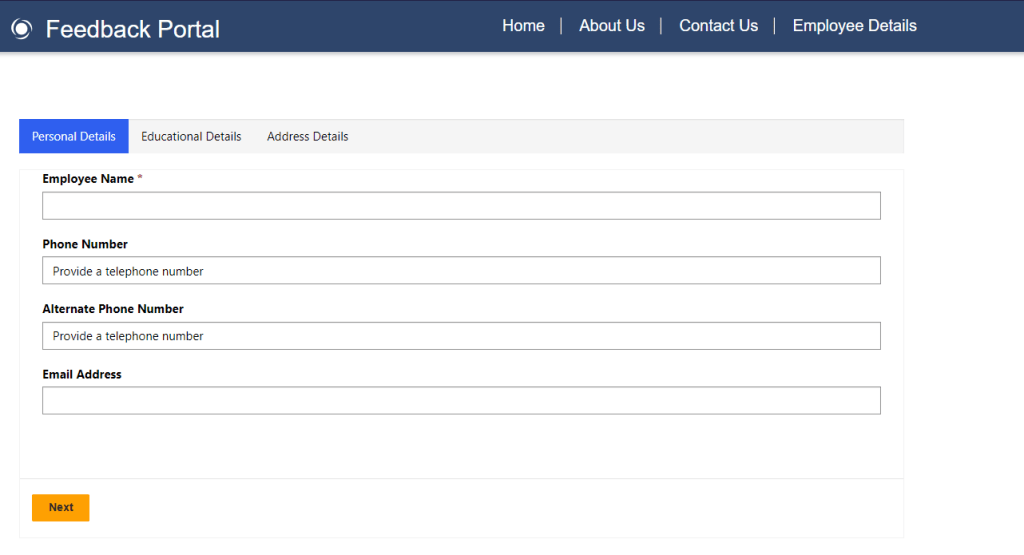Viewport: 1024px width, 555px height.
Task: Select the Personal Details tab
Action: tap(74, 137)
